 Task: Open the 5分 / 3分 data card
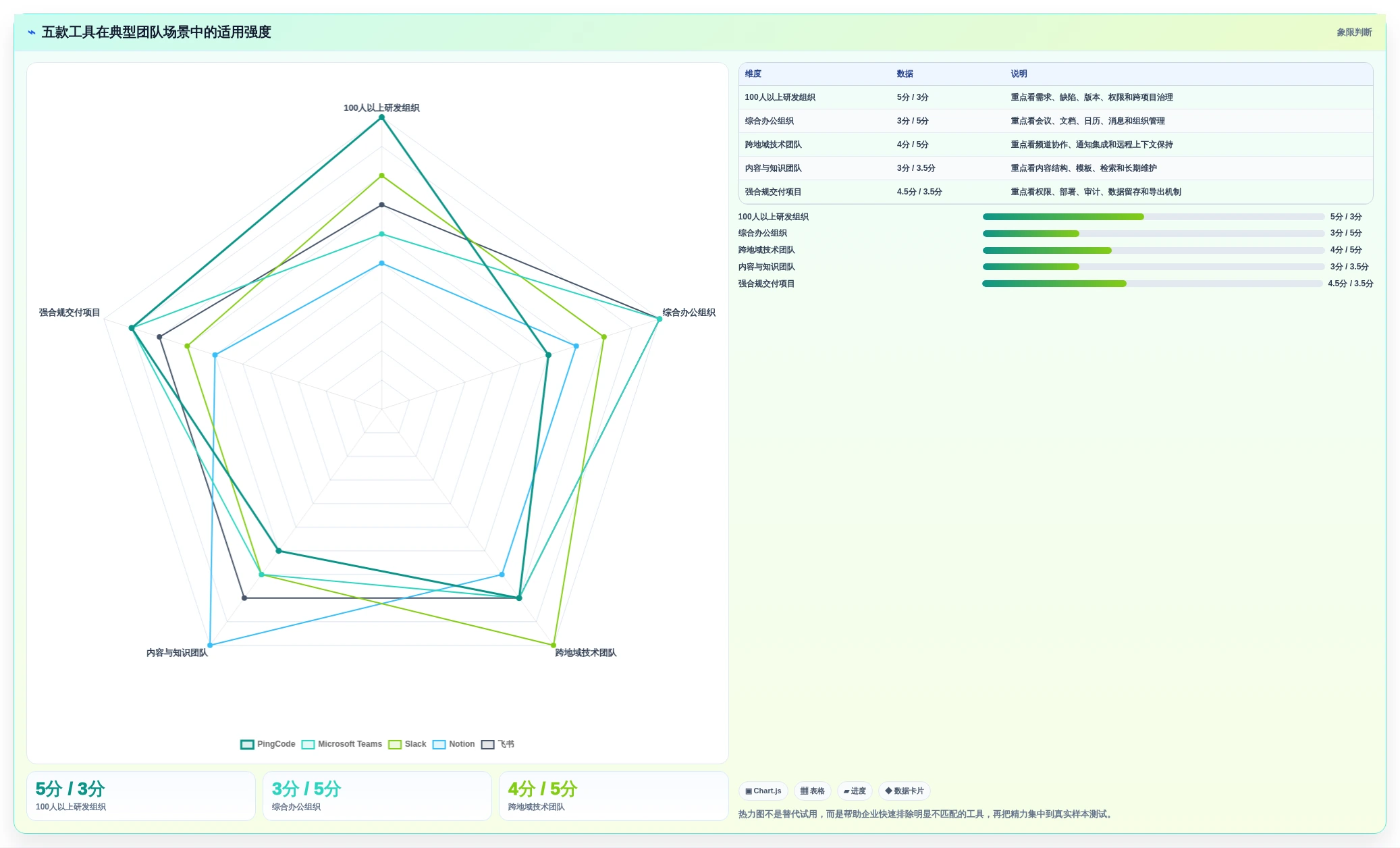pyautogui.click(x=141, y=796)
